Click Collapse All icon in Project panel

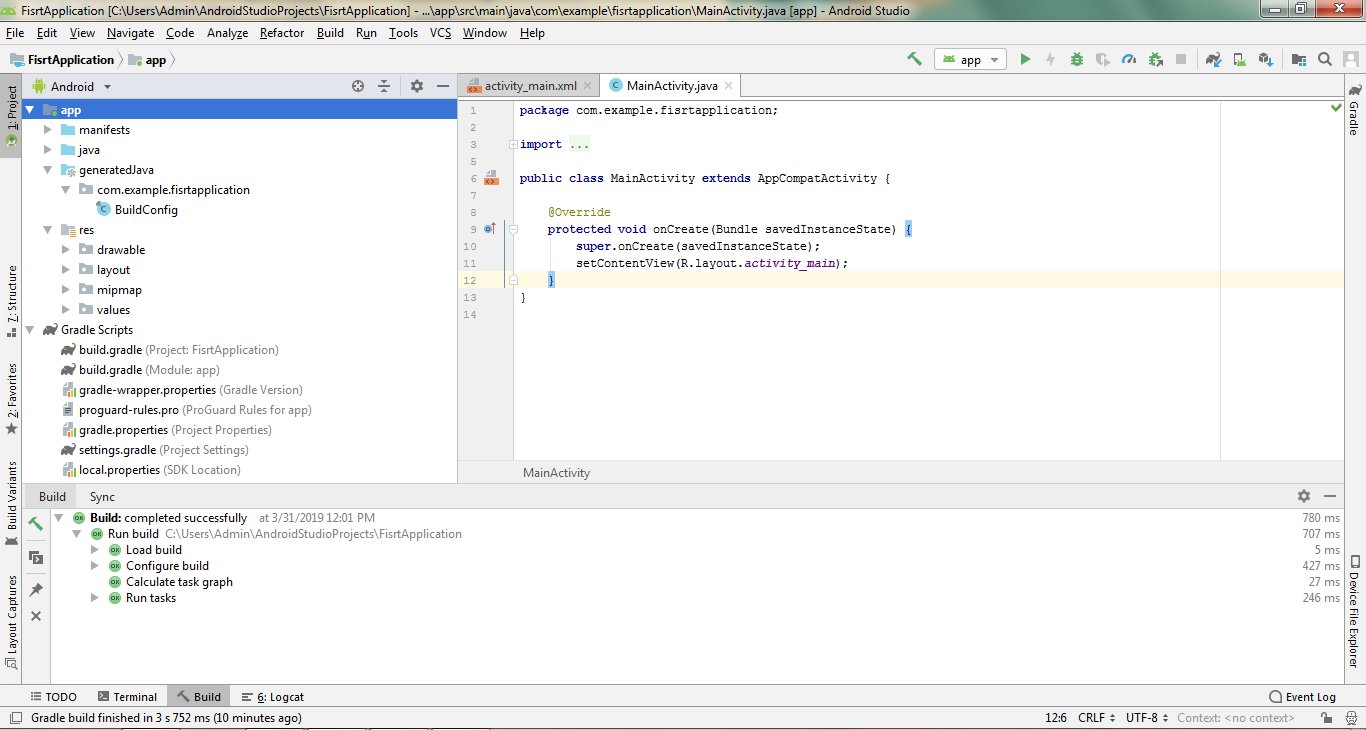(383, 86)
